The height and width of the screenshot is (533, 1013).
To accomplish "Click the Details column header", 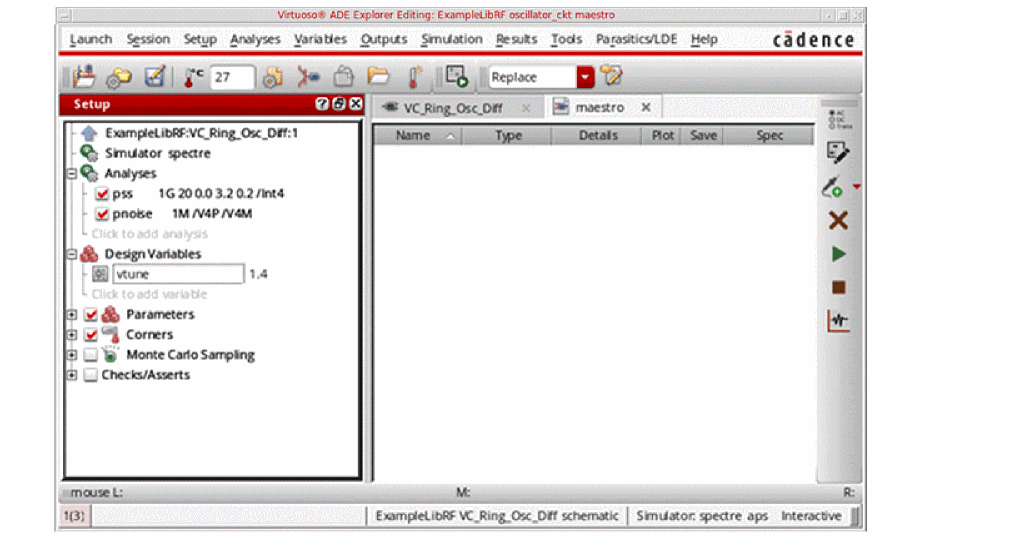I will click(x=598, y=135).
